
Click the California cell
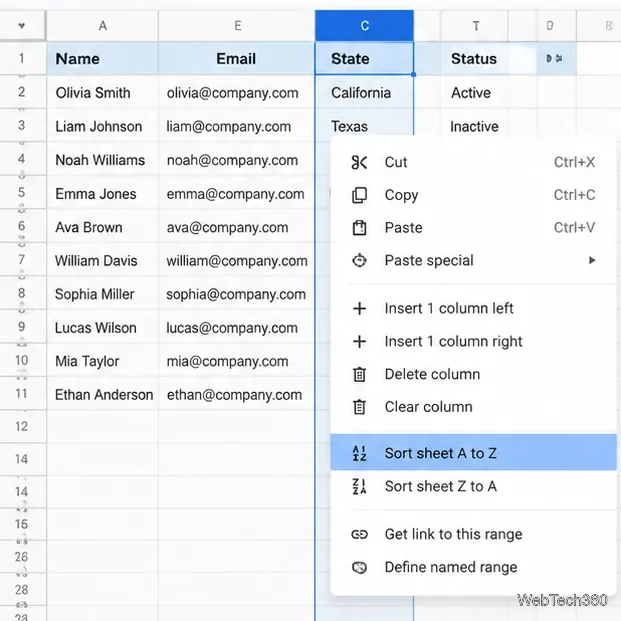pos(364,93)
